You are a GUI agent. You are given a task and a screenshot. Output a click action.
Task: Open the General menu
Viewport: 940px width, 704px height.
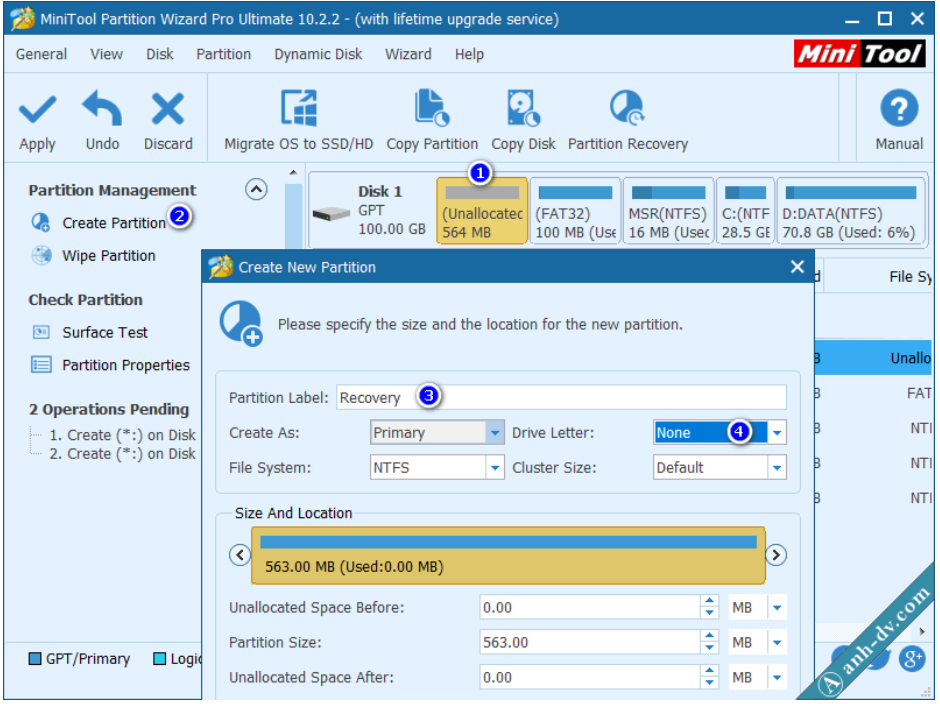(41, 54)
